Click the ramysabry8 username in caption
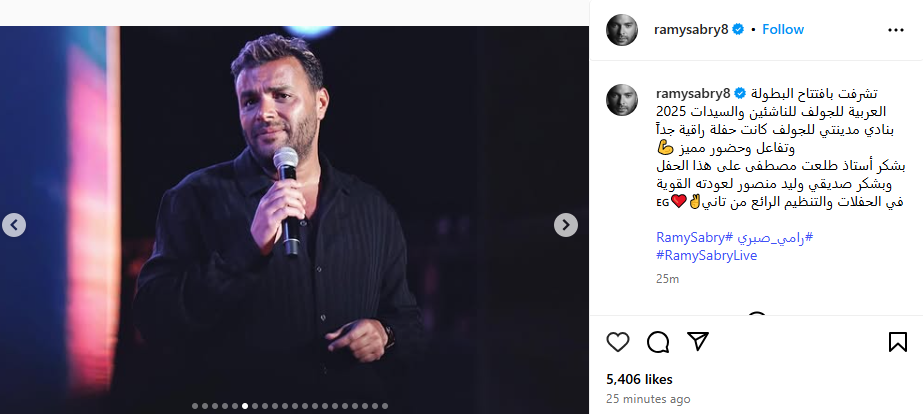The image size is (923, 414). [x=693, y=94]
